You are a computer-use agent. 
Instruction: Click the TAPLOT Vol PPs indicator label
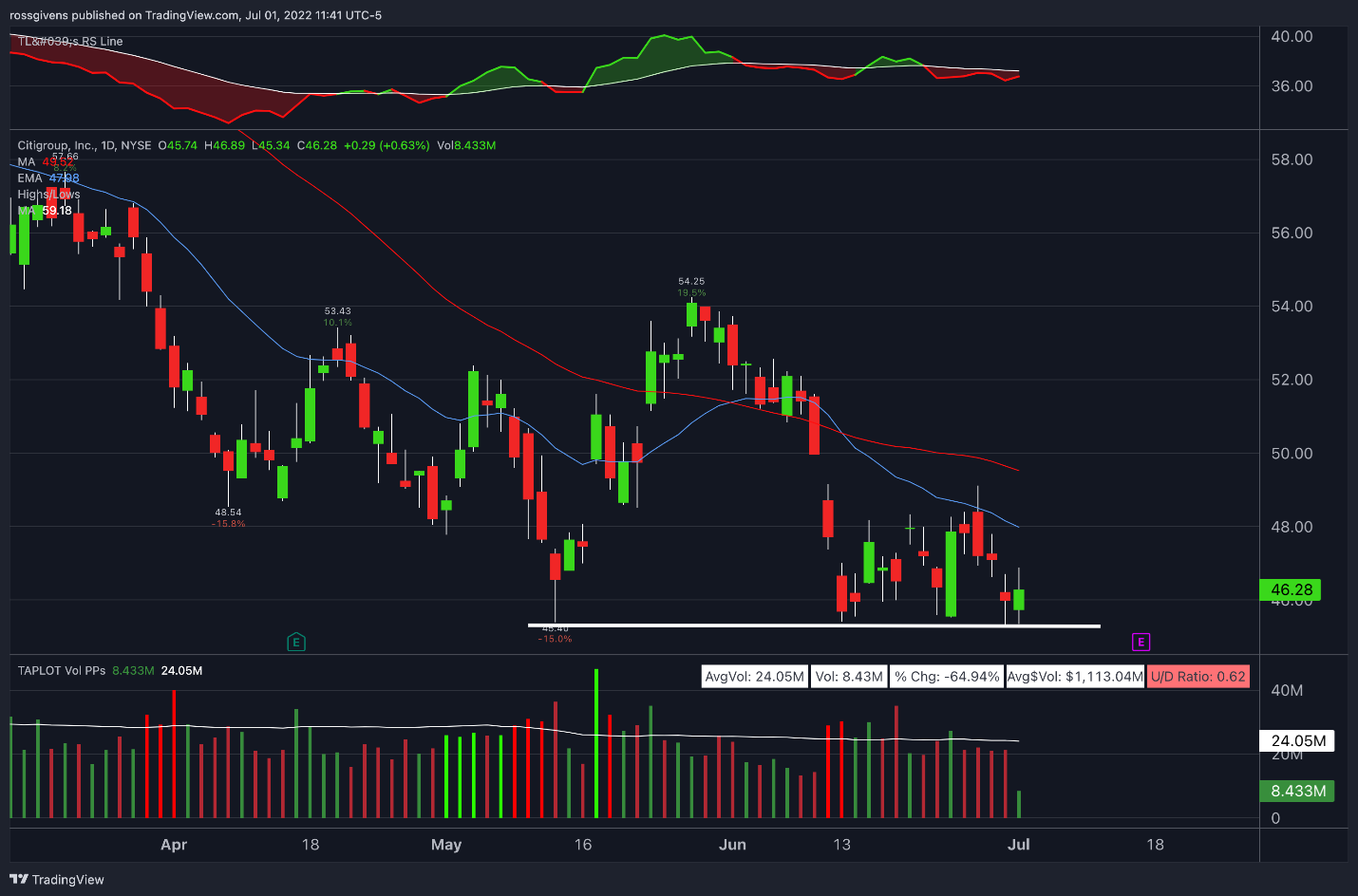pos(62,670)
